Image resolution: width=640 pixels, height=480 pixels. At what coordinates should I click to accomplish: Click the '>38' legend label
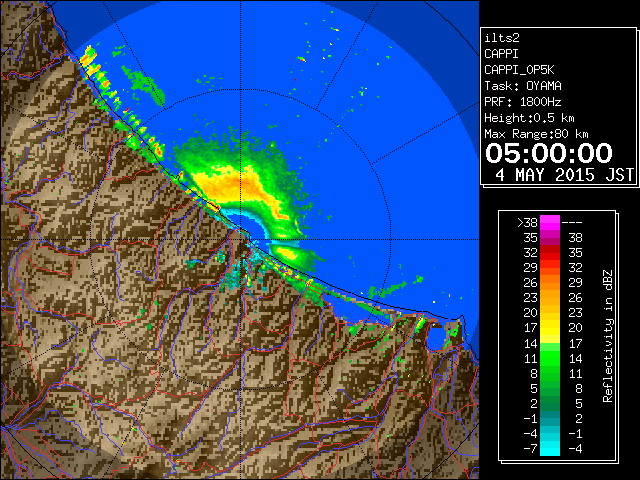tap(527, 222)
